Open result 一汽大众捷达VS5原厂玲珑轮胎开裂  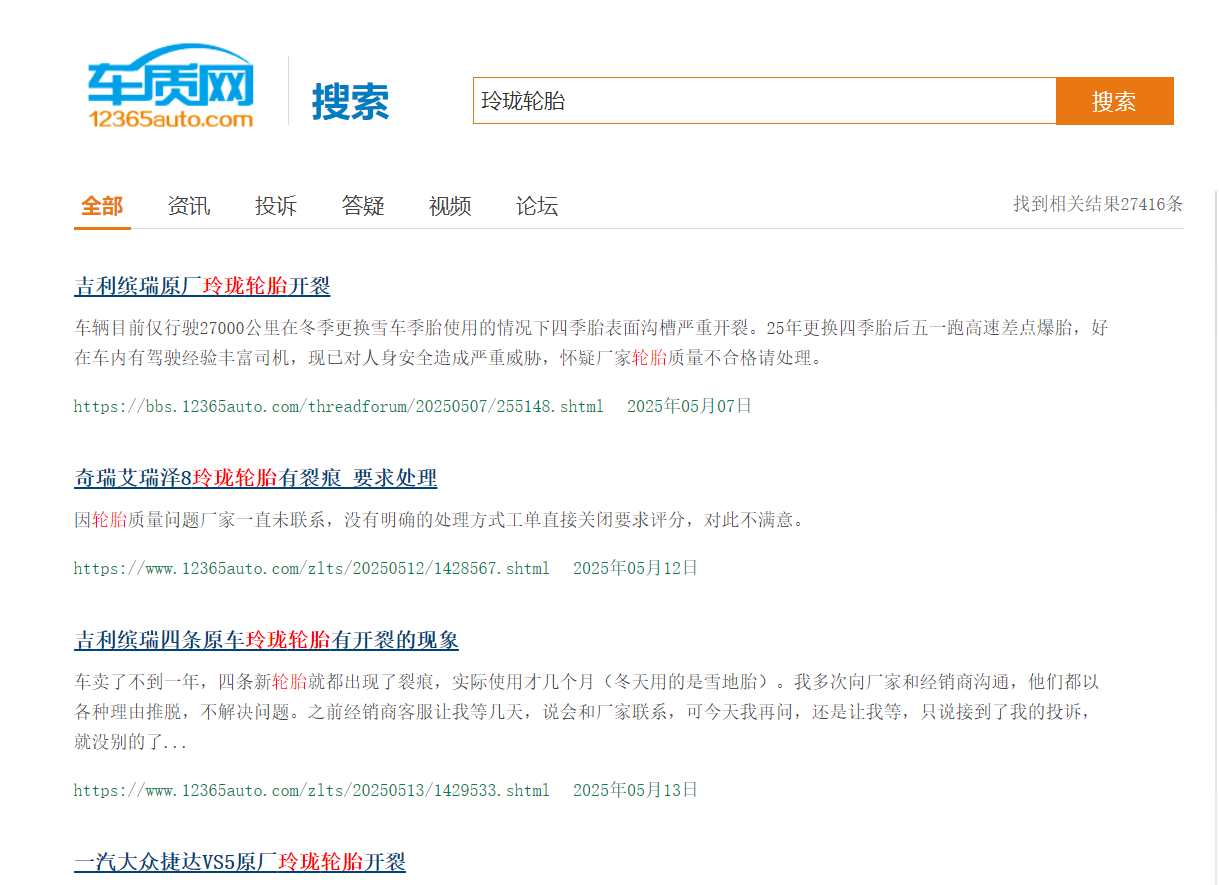(x=240, y=862)
